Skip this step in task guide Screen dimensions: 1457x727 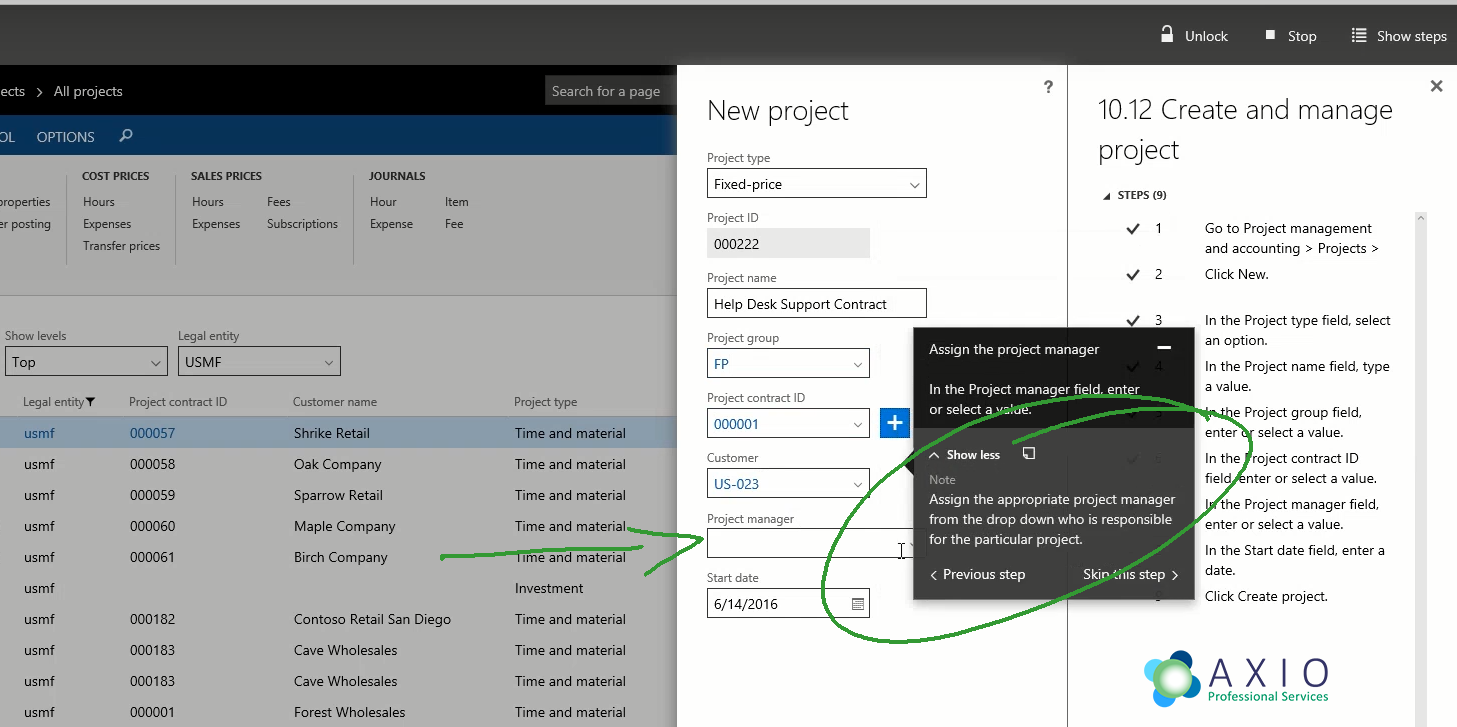pyautogui.click(x=1131, y=574)
